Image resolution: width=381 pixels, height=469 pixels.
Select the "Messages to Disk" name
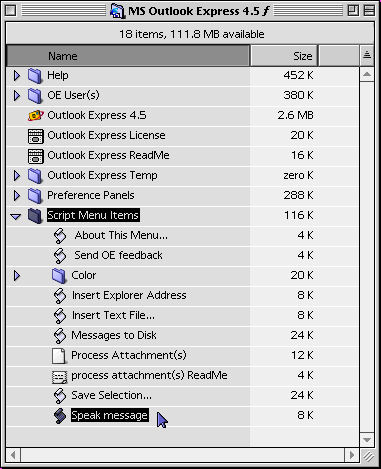pyautogui.click(x=114, y=335)
